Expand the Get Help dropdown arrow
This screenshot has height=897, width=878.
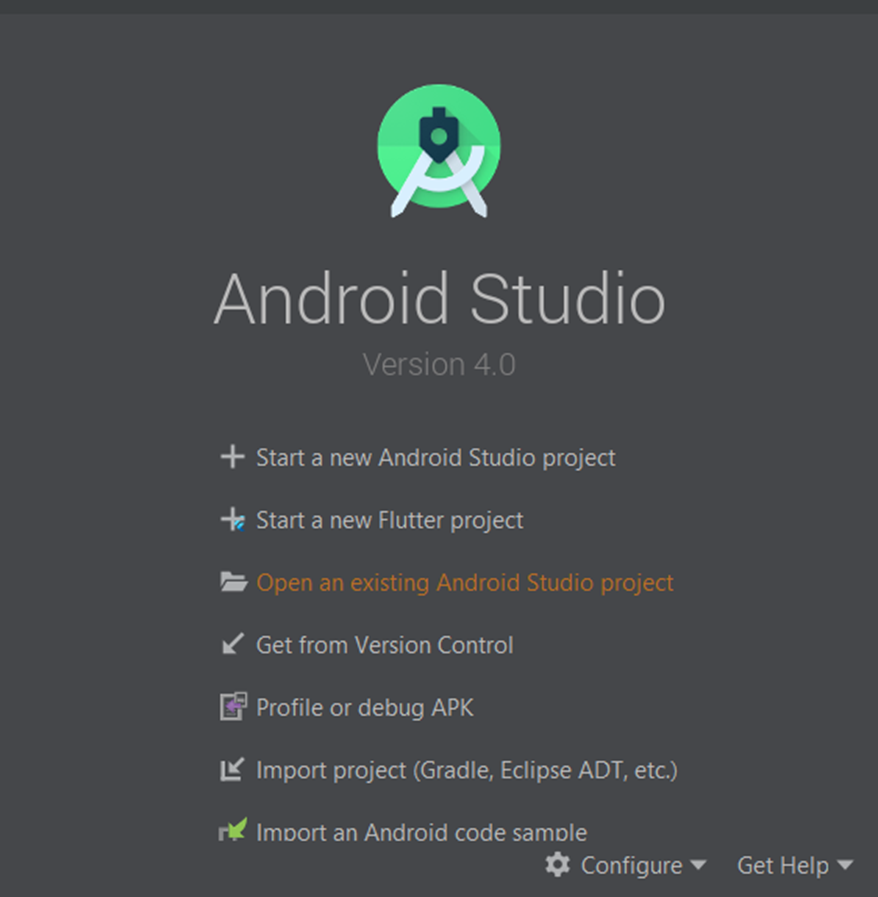(x=845, y=865)
